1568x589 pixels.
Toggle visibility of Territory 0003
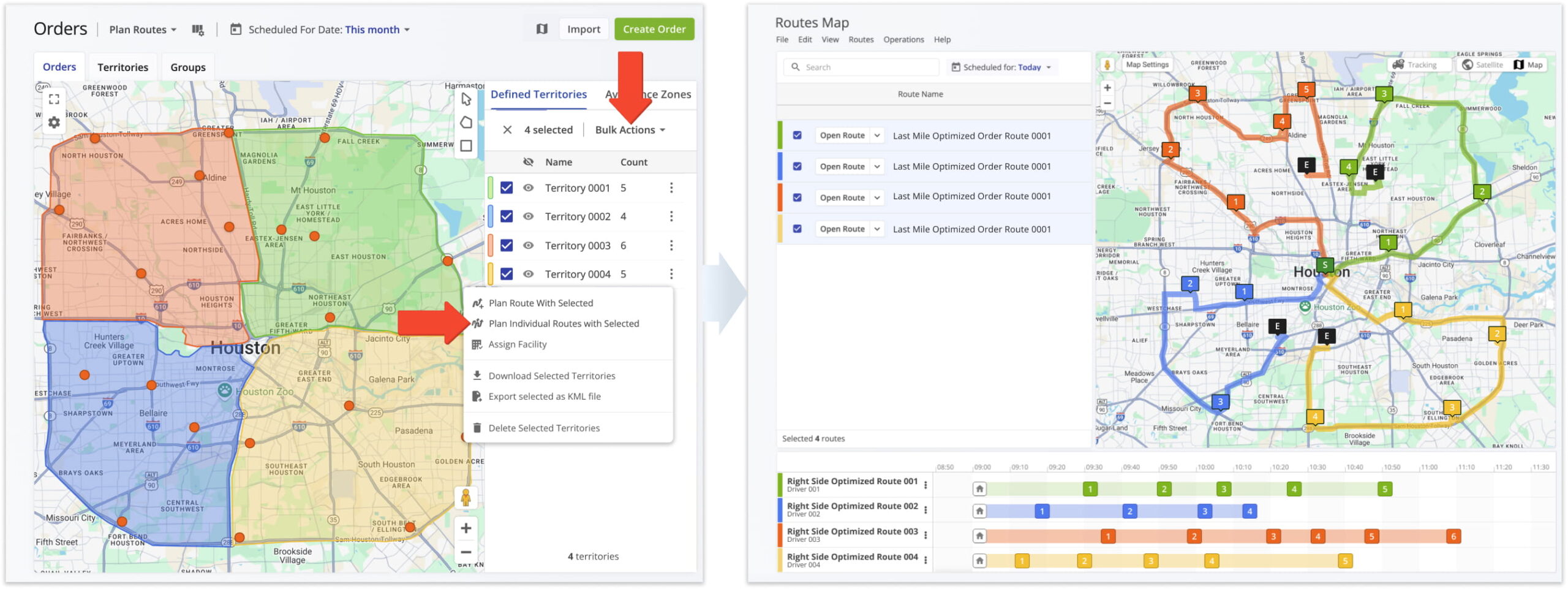[x=528, y=245]
